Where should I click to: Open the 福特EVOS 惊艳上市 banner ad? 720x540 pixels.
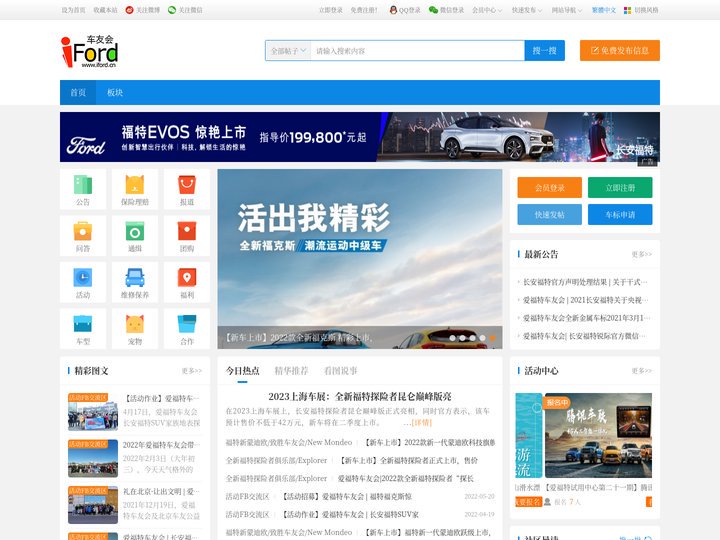point(360,137)
